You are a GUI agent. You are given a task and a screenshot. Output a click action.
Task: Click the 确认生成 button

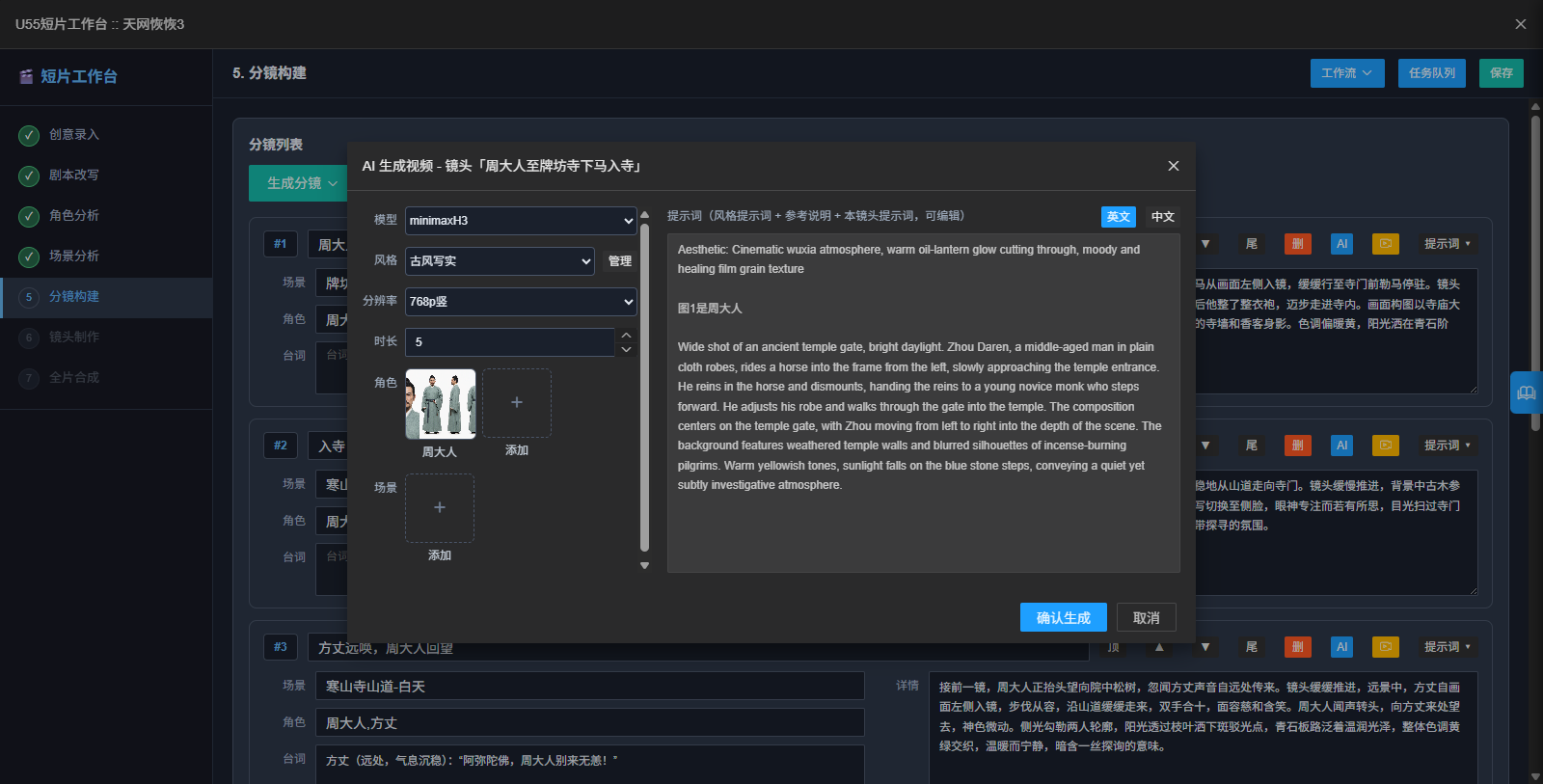click(x=1064, y=618)
